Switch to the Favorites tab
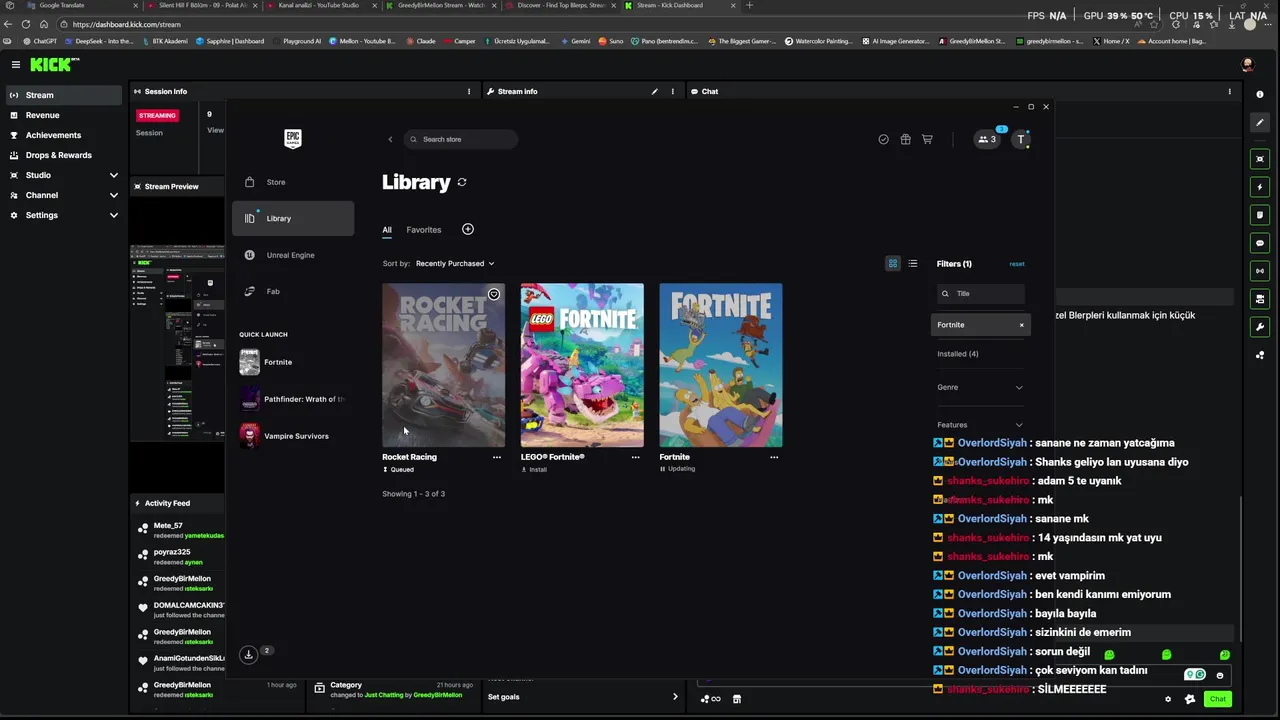Screen dimensions: 1280x720 tap(423, 230)
